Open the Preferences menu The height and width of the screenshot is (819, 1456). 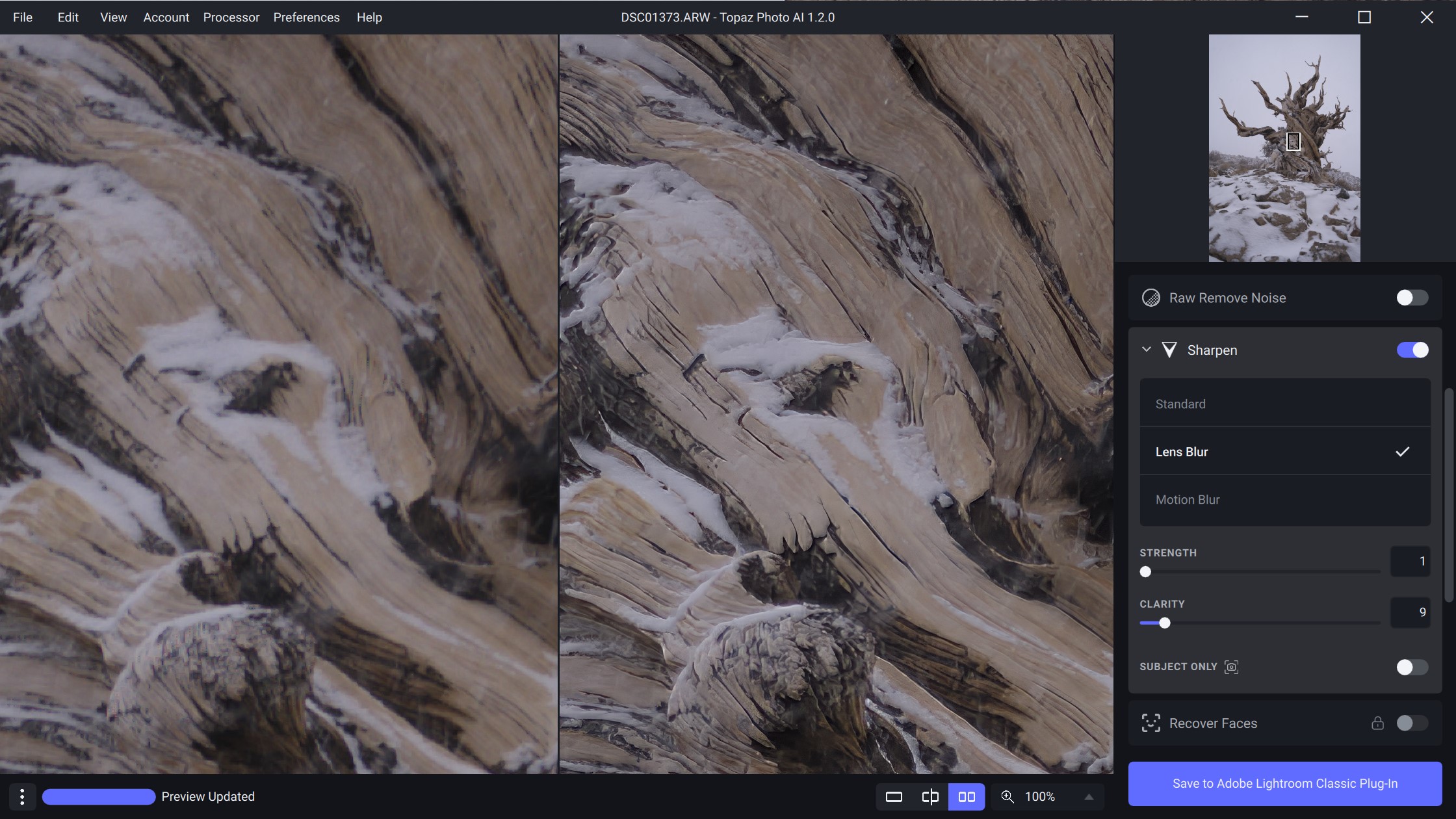click(306, 17)
